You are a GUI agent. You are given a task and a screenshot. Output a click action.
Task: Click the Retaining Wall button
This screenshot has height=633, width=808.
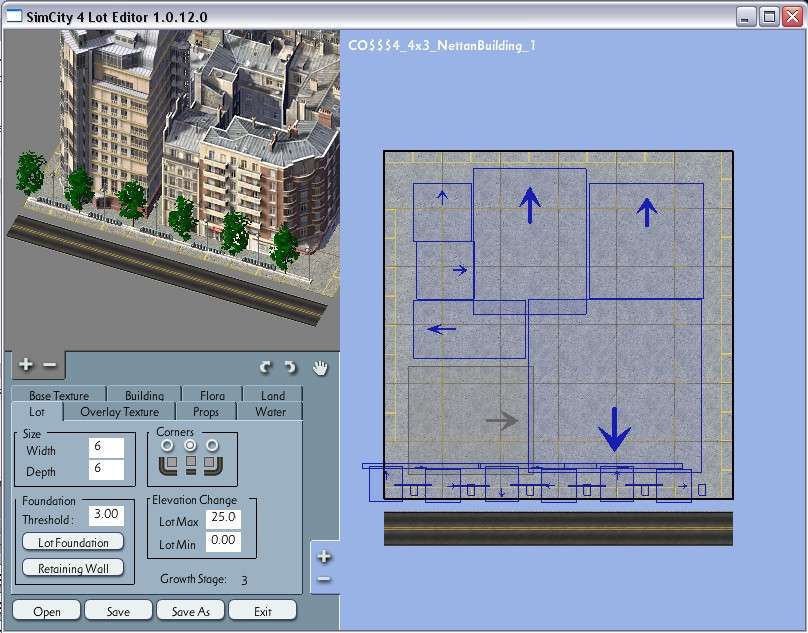(x=73, y=568)
